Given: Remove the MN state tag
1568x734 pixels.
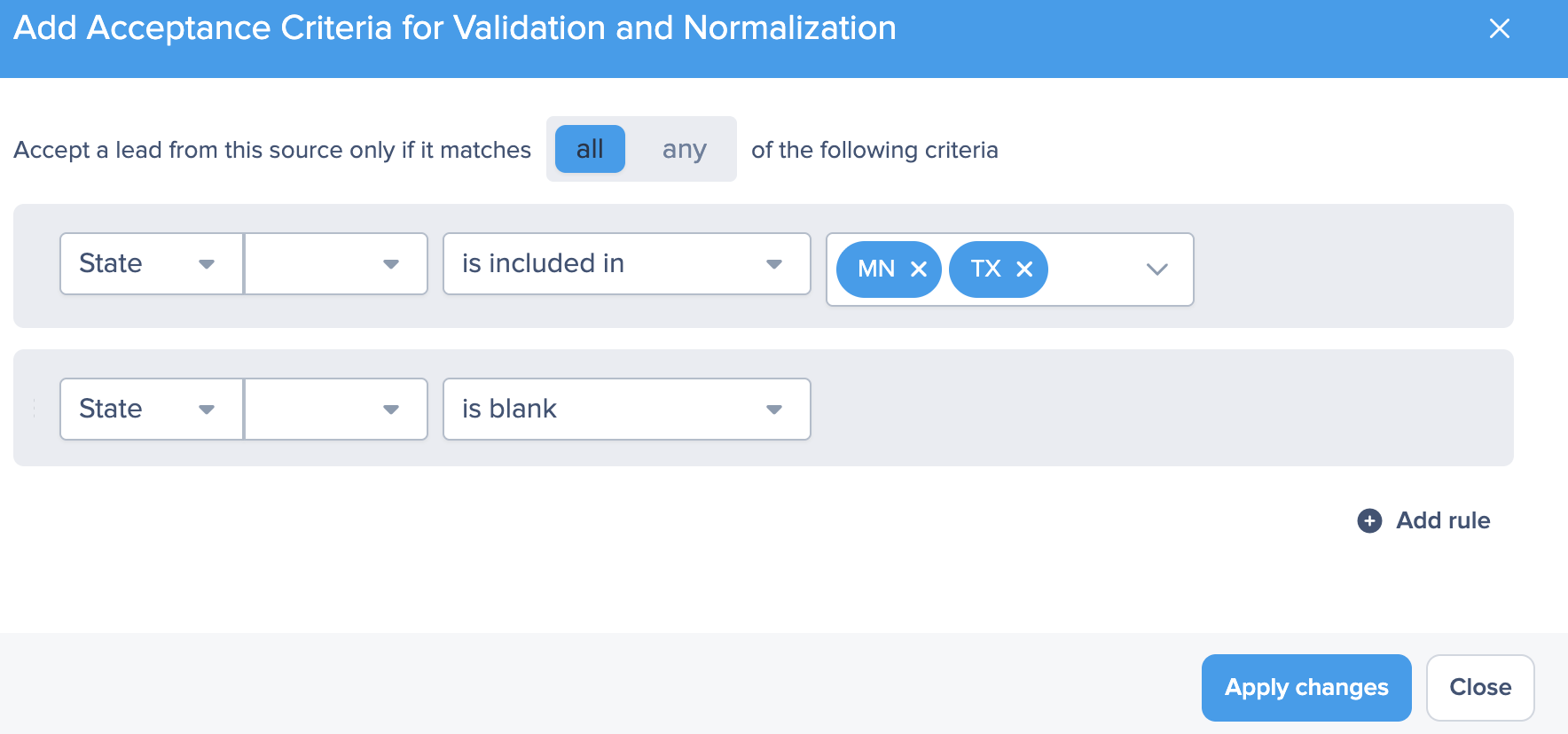Looking at the screenshot, I should click(919, 269).
